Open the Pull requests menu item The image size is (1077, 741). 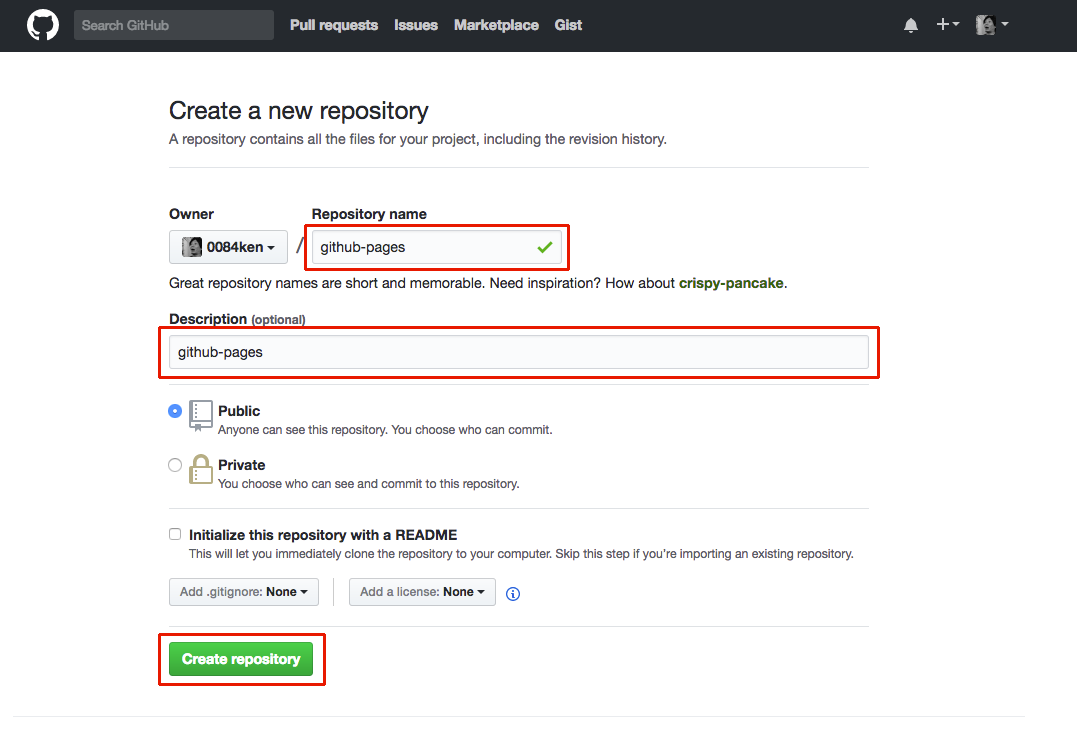(333, 25)
